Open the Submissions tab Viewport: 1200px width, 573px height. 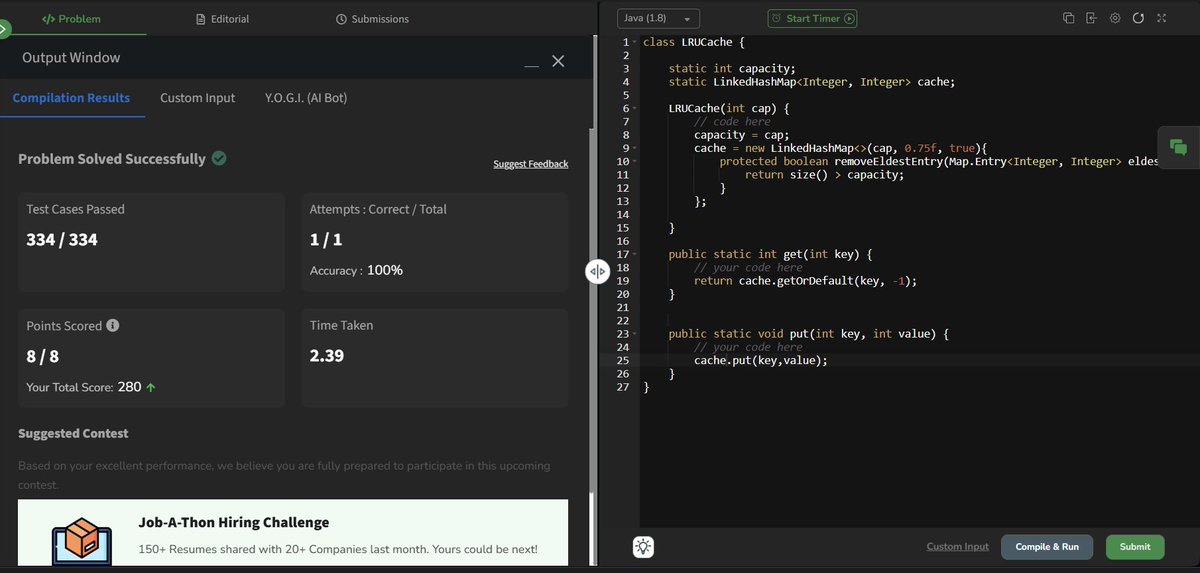(x=372, y=18)
